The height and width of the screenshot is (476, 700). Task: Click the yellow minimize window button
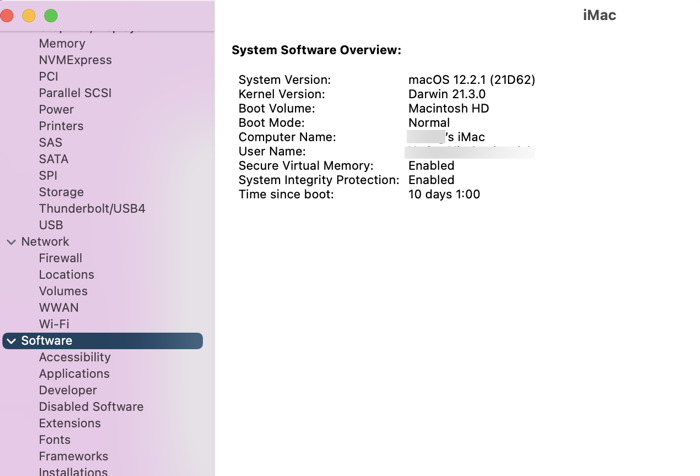29,16
